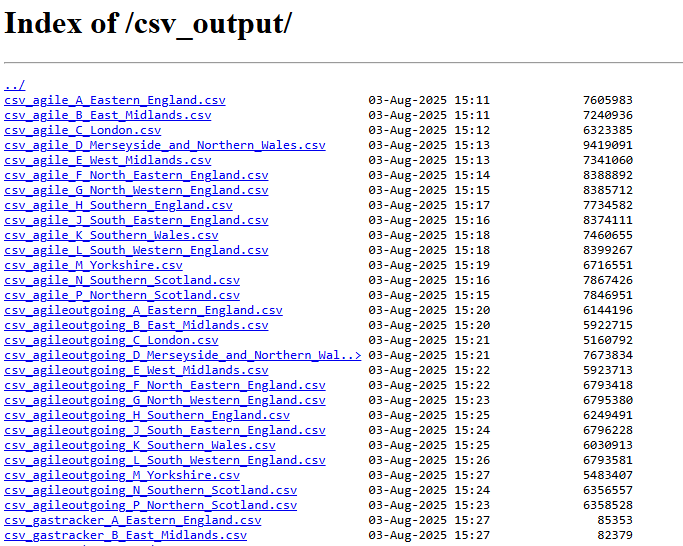Click the file size 5483407
The height and width of the screenshot is (546, 683).
click(608, 475)
